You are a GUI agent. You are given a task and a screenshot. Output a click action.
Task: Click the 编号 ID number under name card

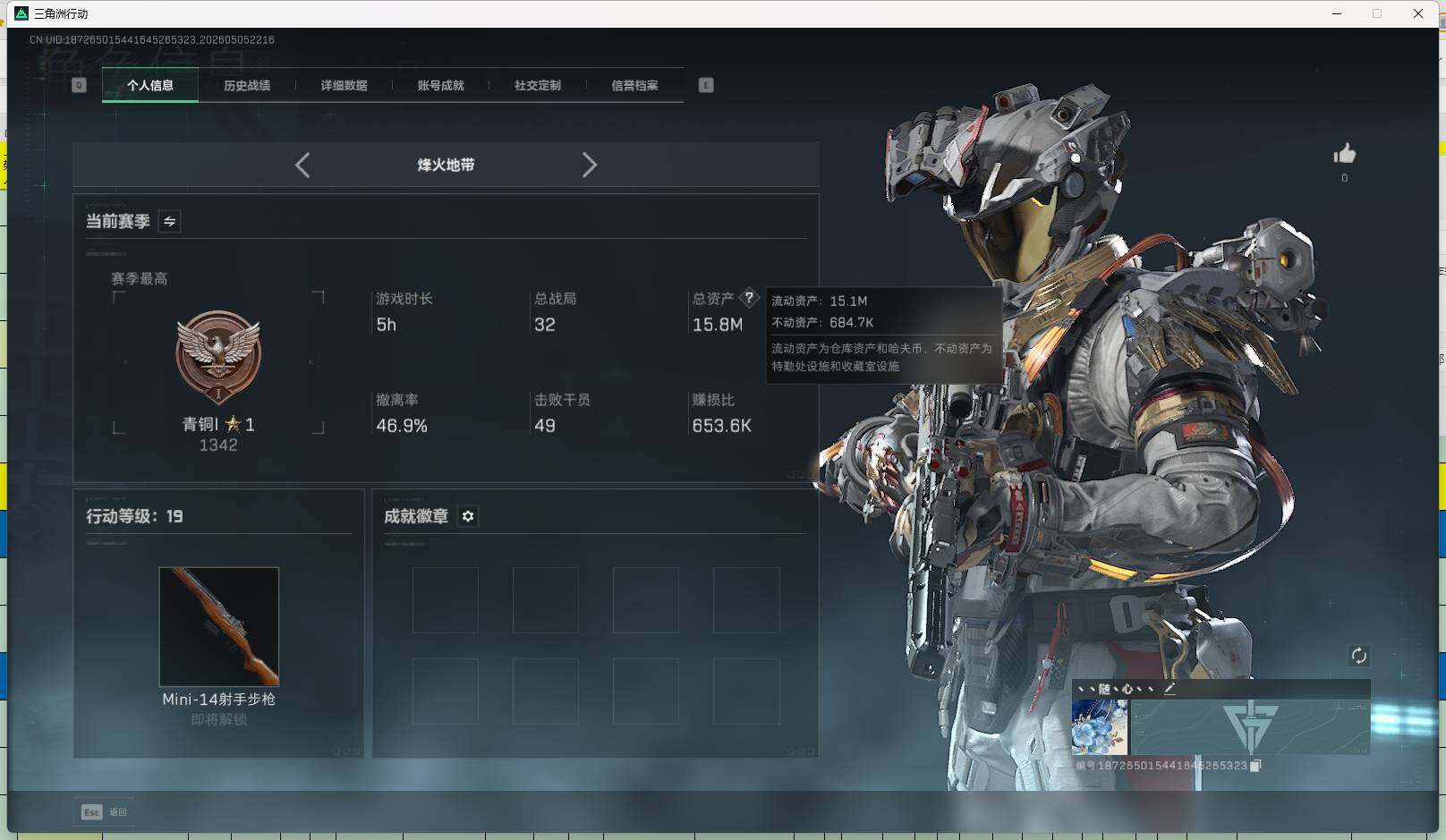coord(1161,766)
